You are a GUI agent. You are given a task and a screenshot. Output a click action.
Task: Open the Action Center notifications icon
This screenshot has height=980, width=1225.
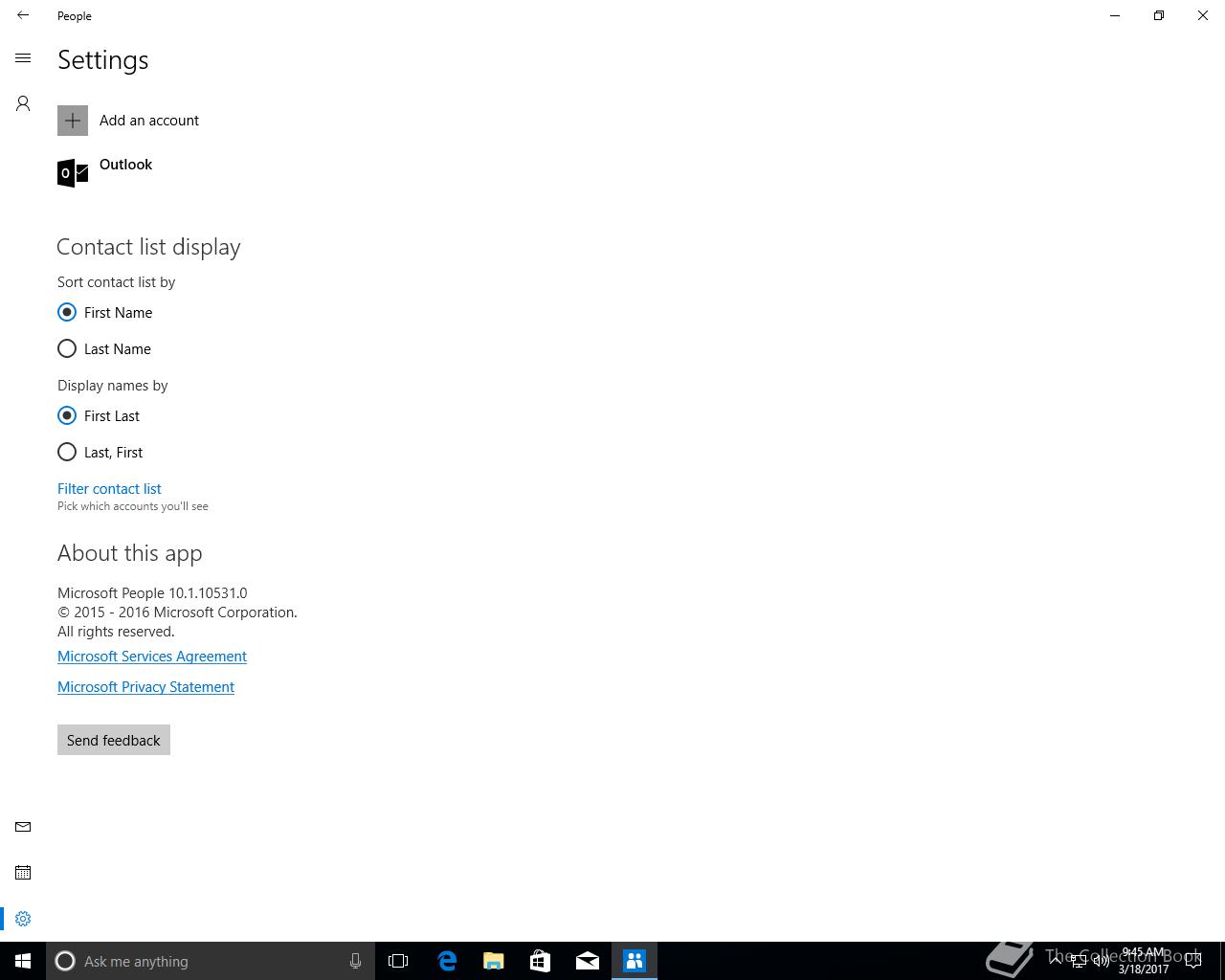1194,961
